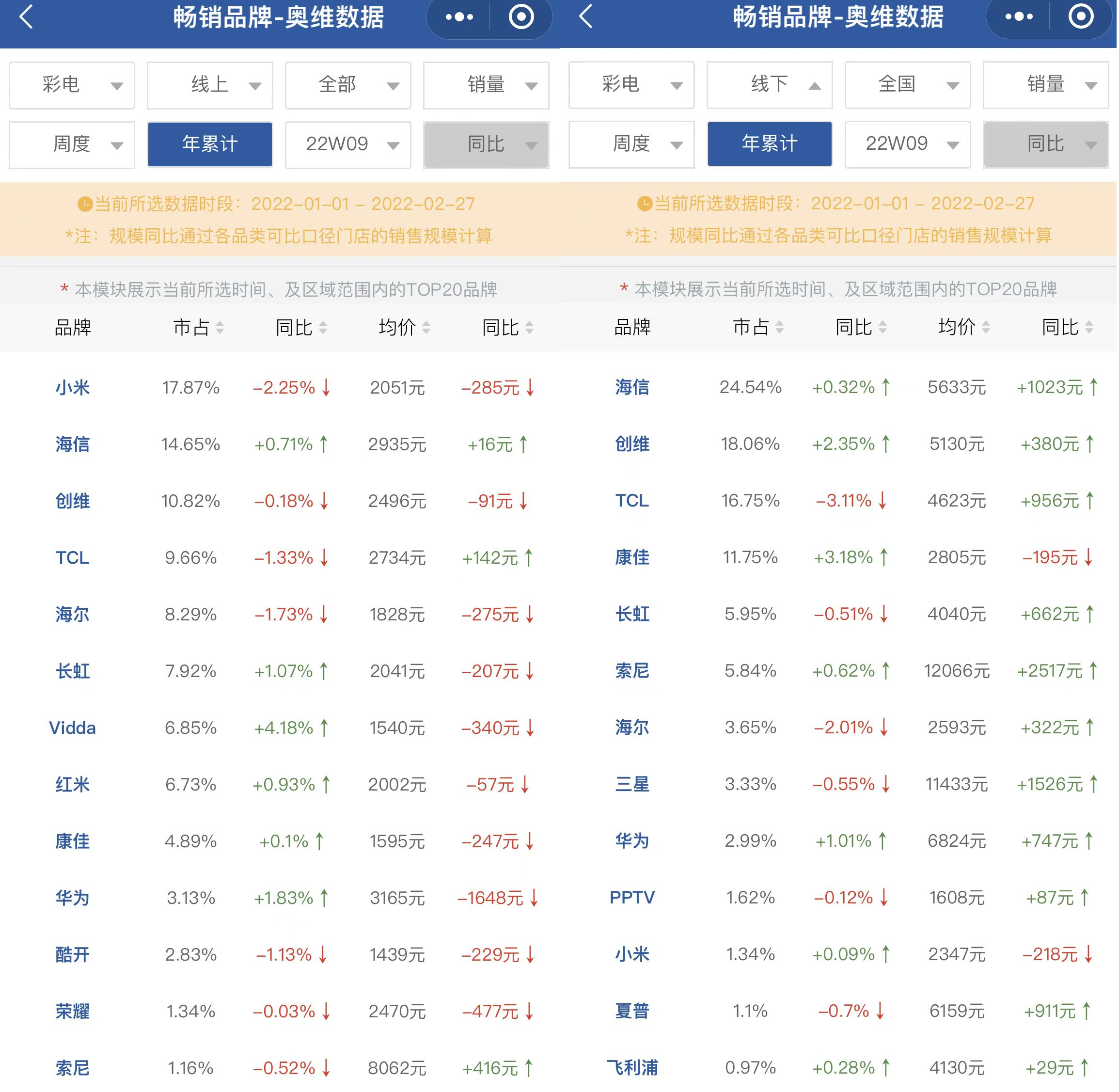1119x1092 pixels.
Task: Tap right panel TOP20 brands note
Action: point(839,290)
